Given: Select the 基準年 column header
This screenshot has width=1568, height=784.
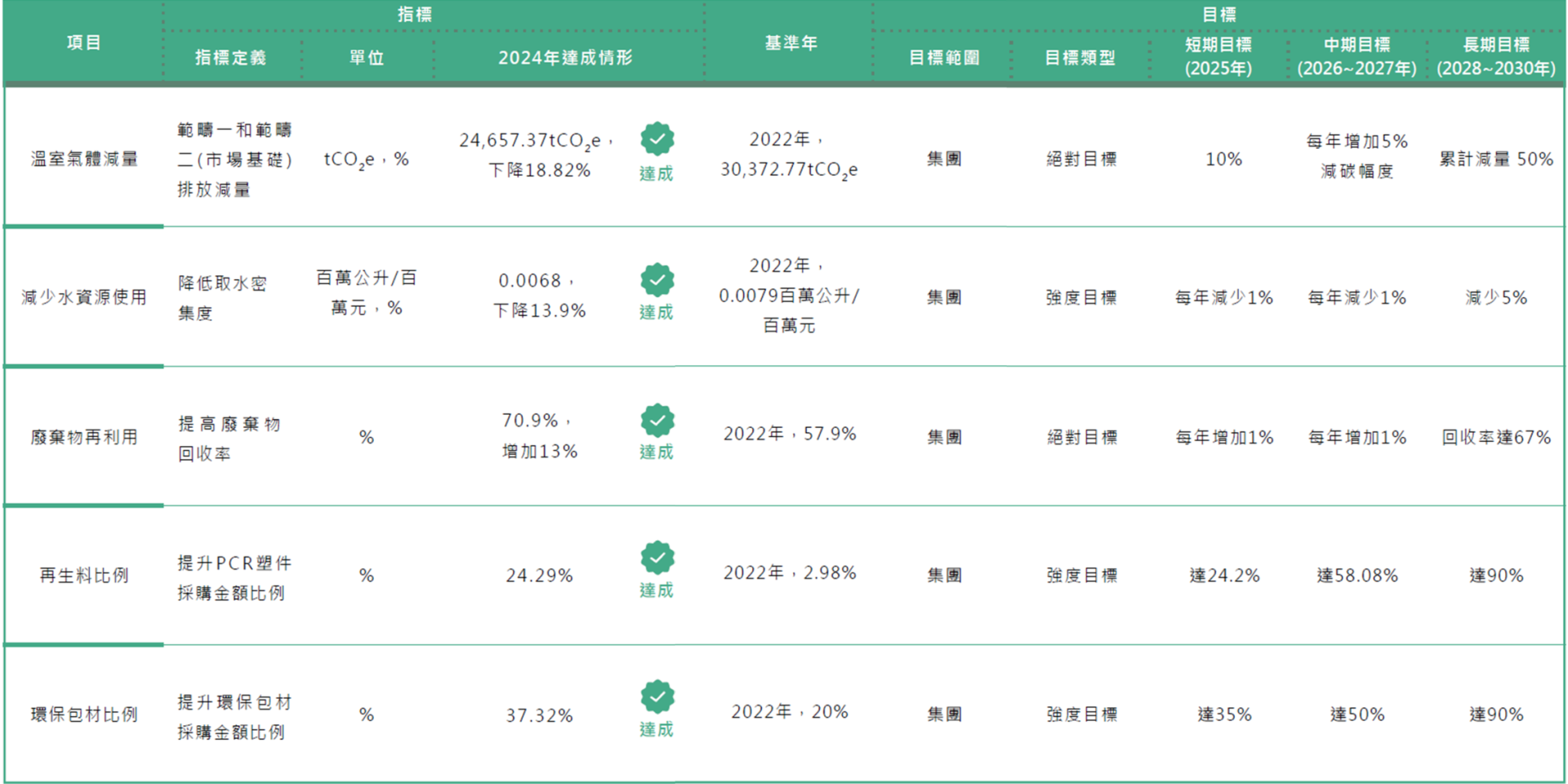Looking at the screenshot, I should pos(790,42).
